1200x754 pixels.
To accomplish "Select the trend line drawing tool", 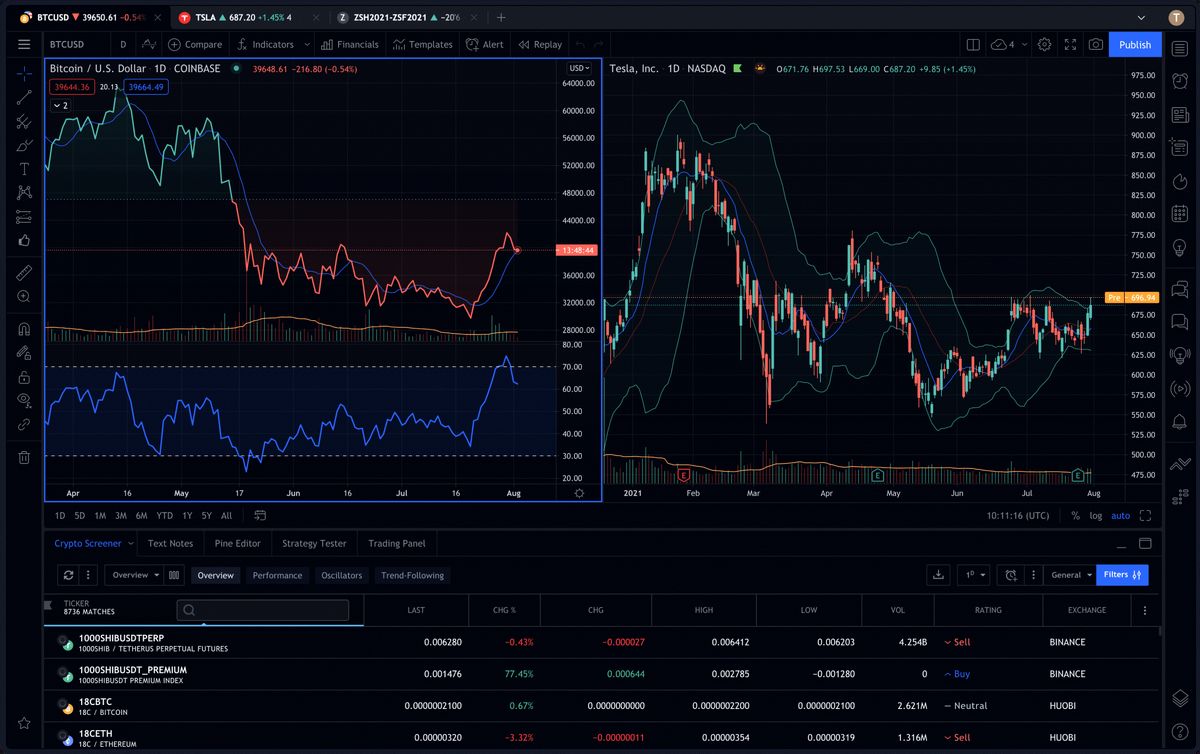I will [24, 97].
